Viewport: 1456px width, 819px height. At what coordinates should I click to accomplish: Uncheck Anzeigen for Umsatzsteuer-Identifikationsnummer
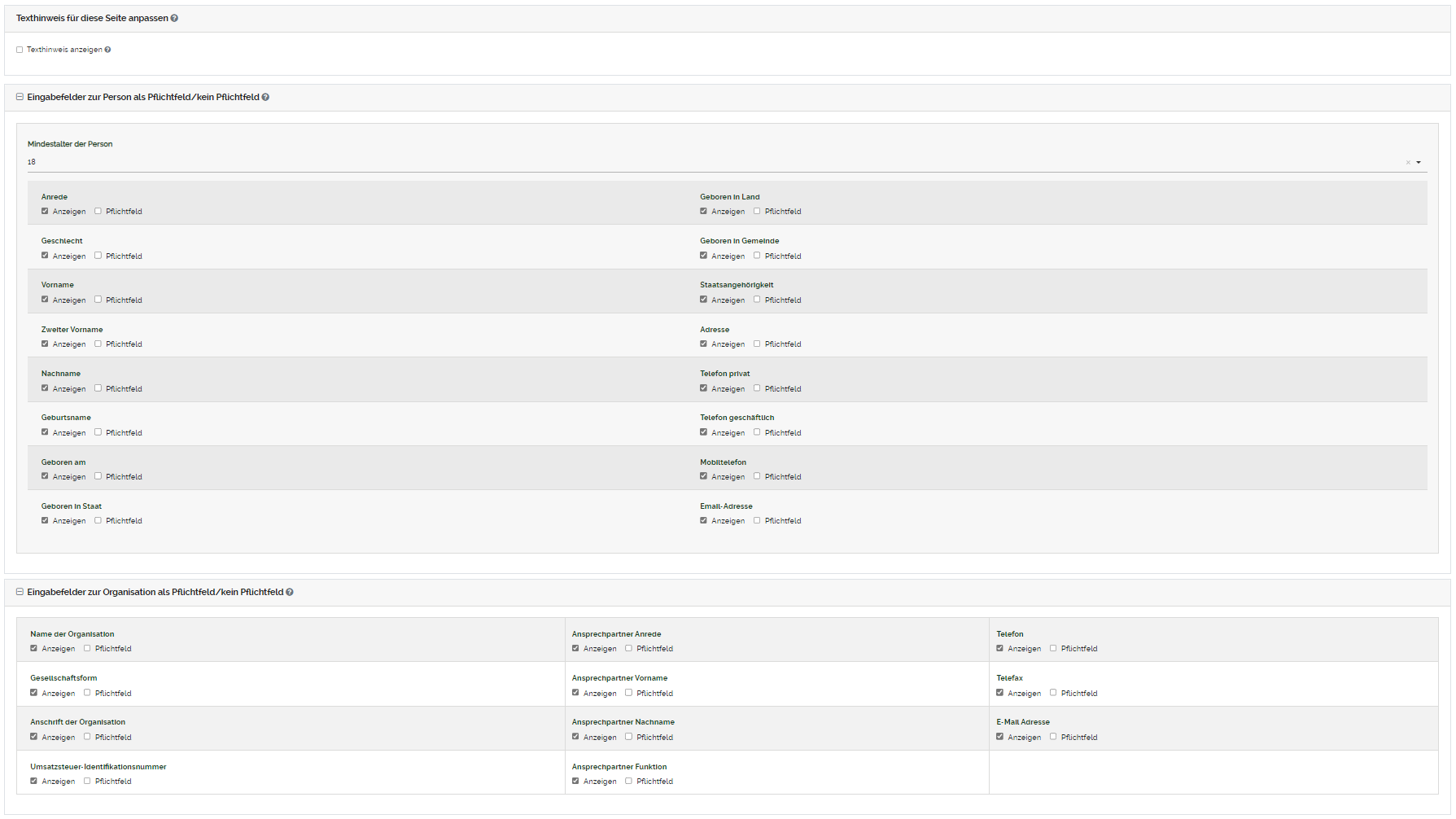pyautogui.click(x=34, y=781)
